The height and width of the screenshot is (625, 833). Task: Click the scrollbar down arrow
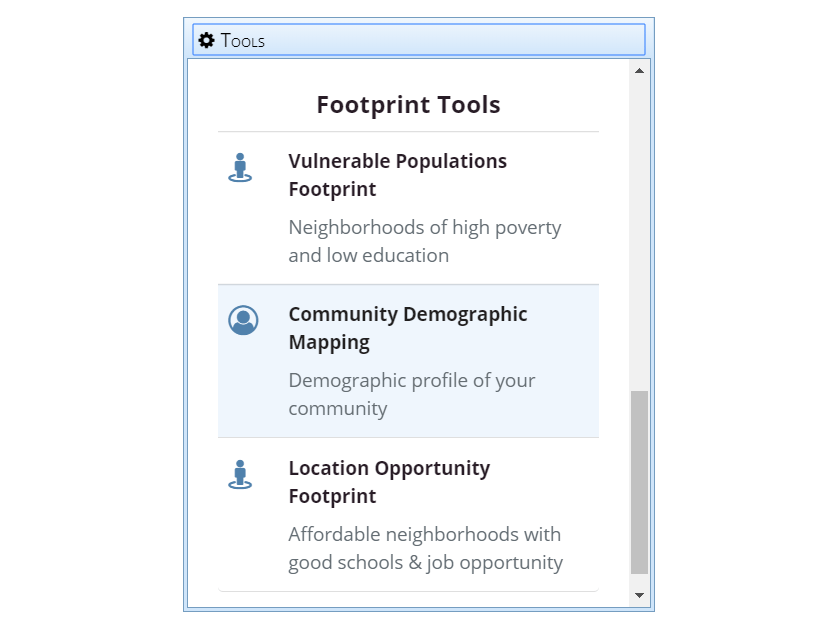pyautogui.click(x=639, y=595)
